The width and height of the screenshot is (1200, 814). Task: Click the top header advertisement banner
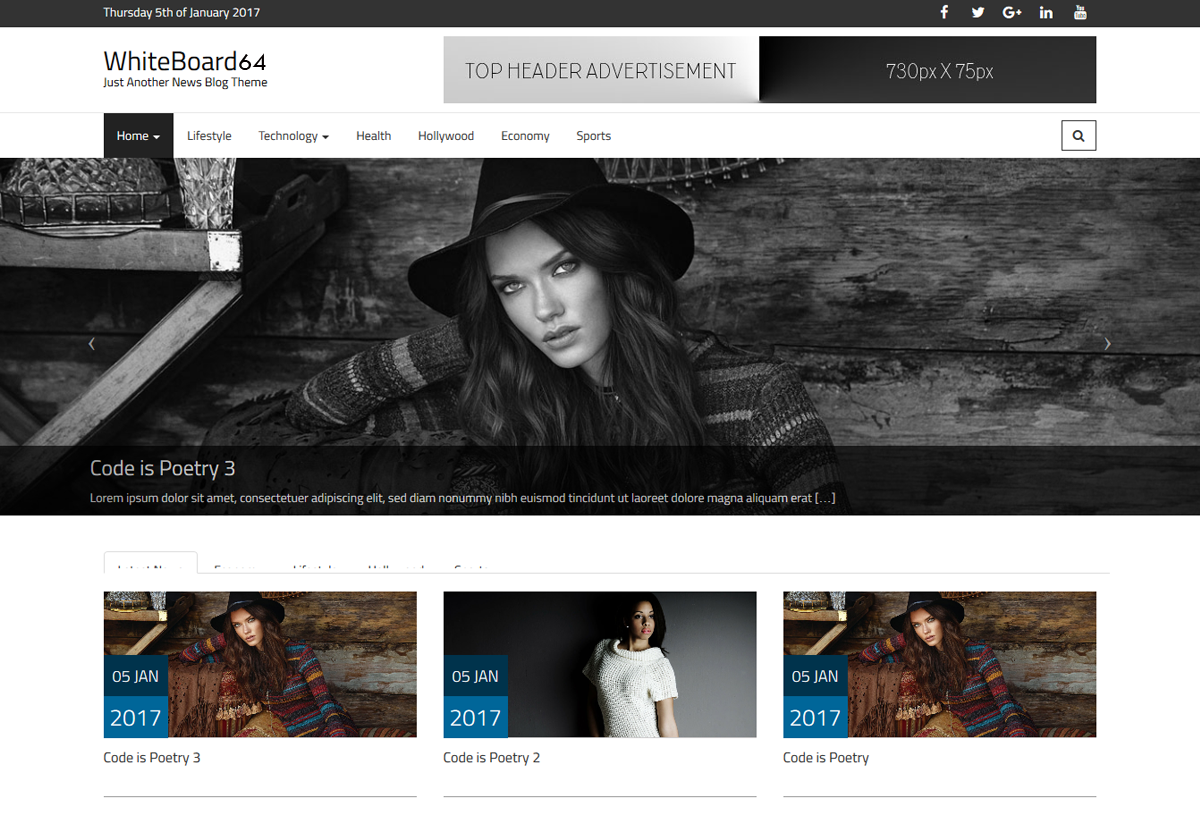(x=769, y=70)
